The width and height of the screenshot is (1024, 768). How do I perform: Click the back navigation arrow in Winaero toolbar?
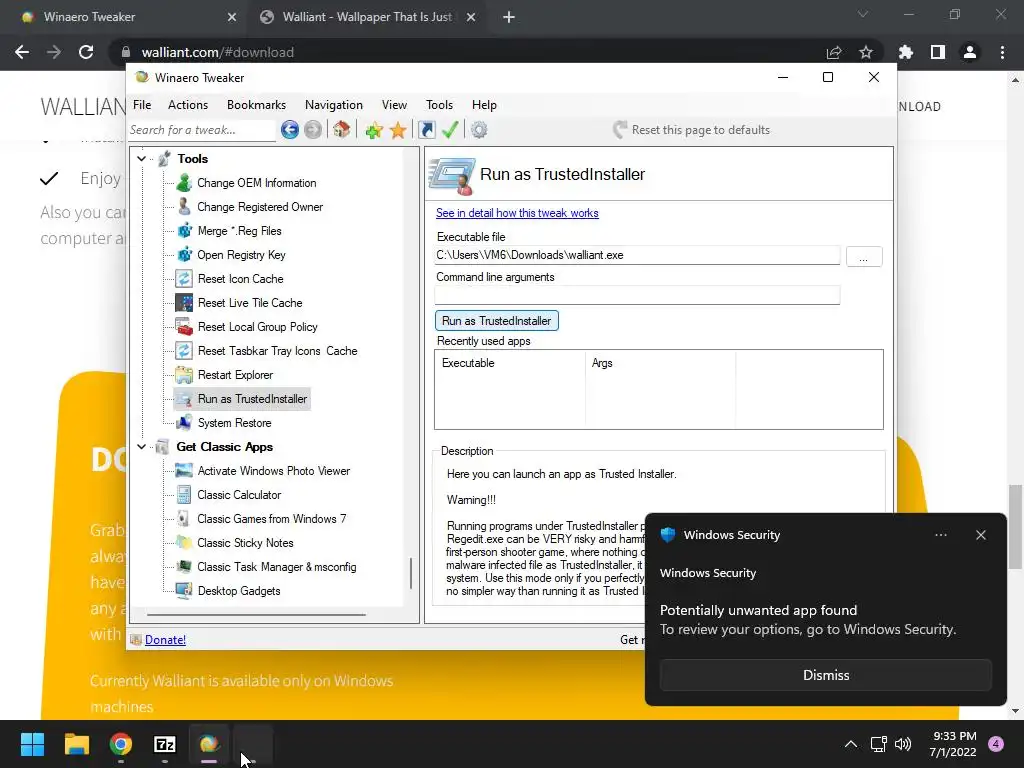[x=289, y=130]
